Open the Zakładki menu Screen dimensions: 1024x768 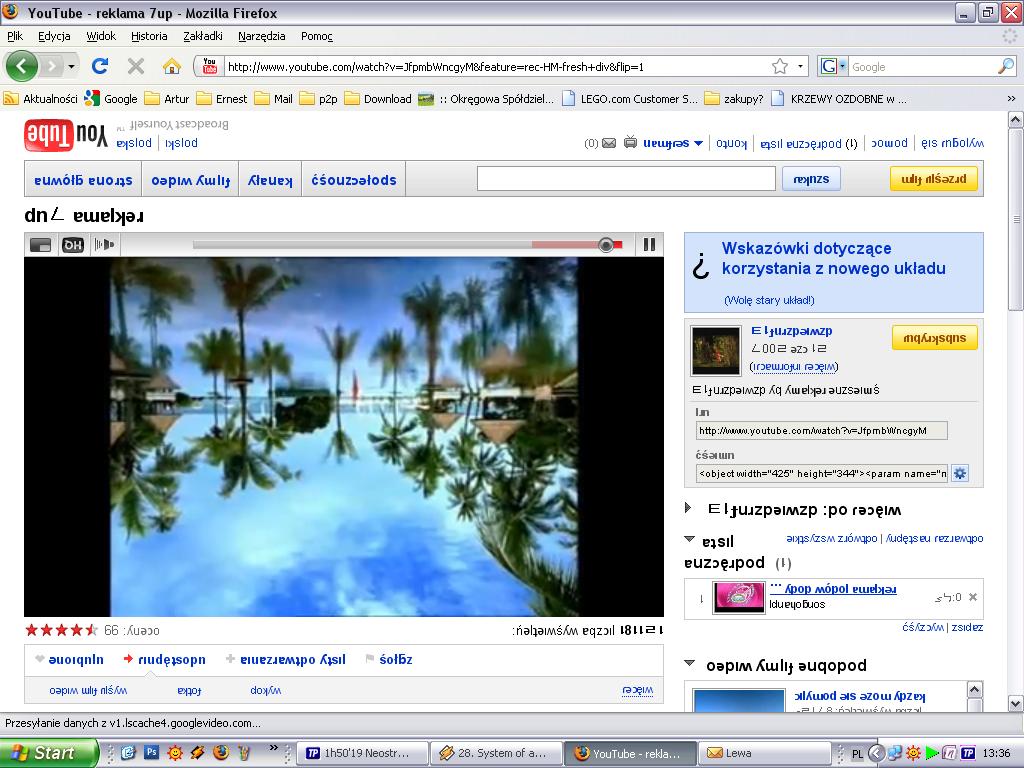(202, 36)
